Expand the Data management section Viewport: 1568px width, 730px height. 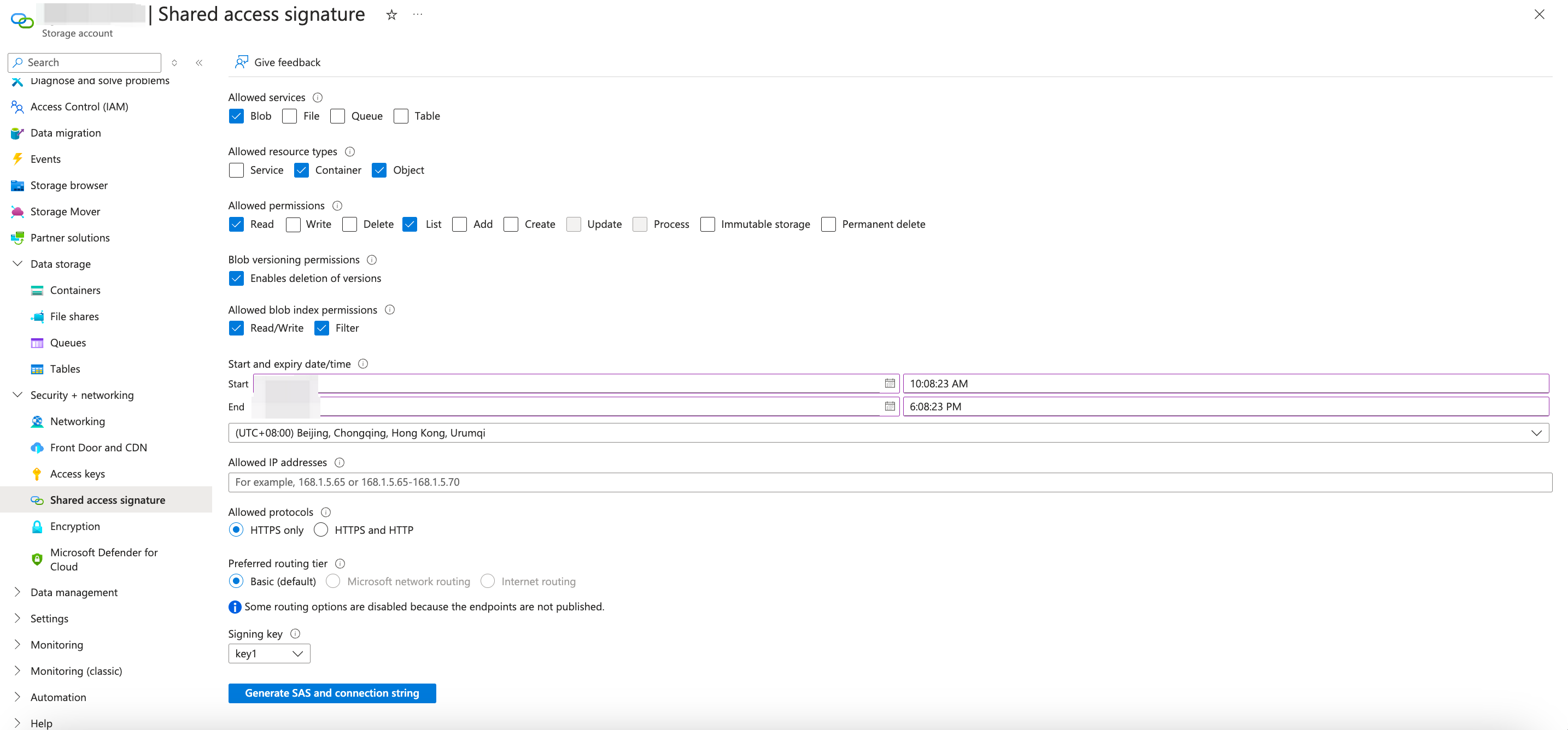tap(17, 592)
